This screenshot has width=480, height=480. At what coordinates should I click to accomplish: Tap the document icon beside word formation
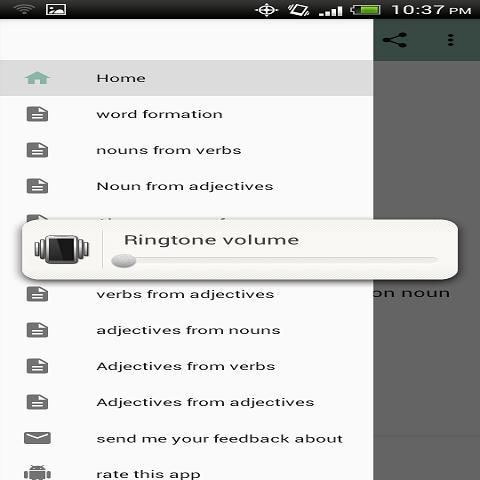[37, 114]
